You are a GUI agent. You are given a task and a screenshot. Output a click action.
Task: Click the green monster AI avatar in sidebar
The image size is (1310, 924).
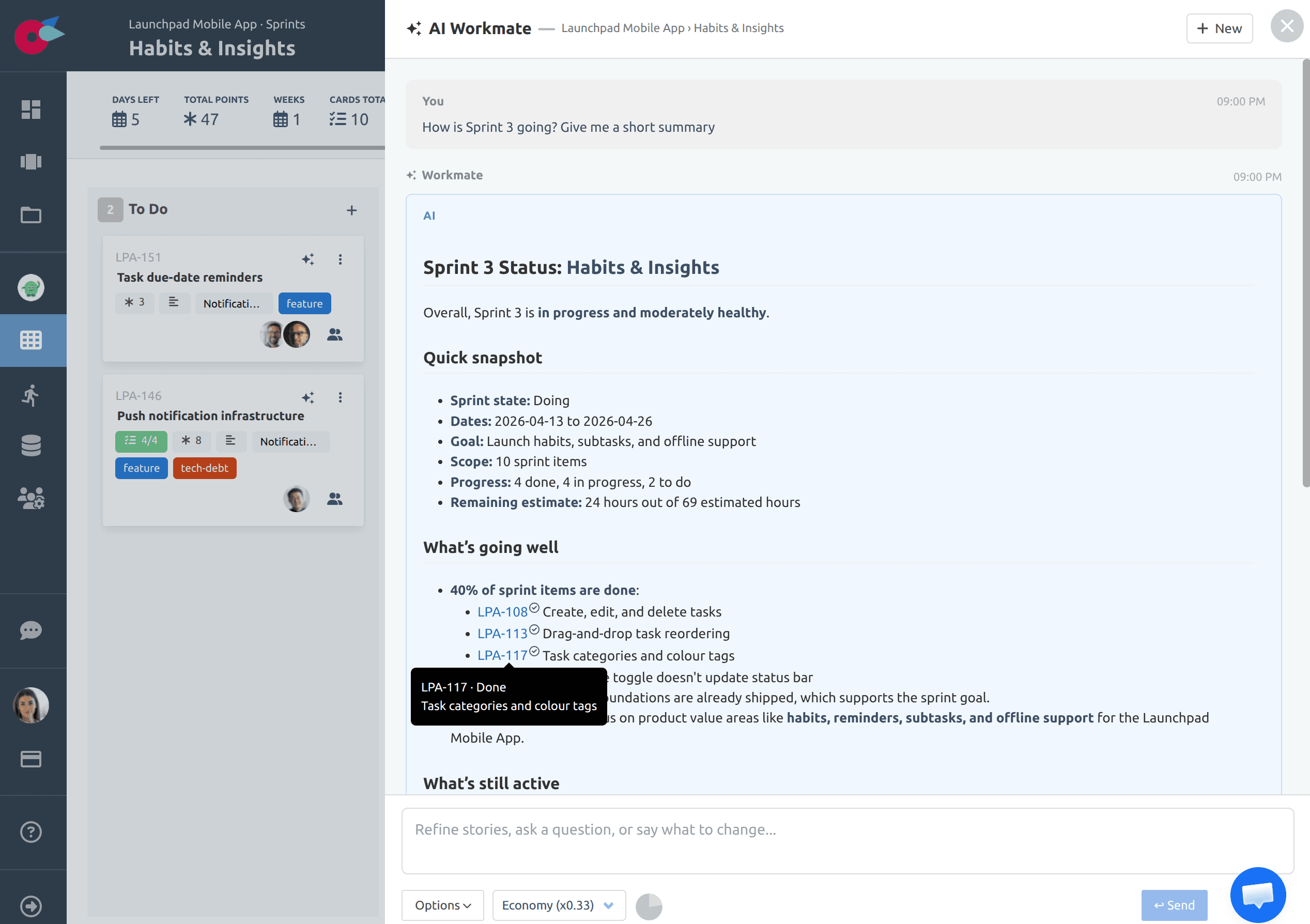(x=32, y=288)
